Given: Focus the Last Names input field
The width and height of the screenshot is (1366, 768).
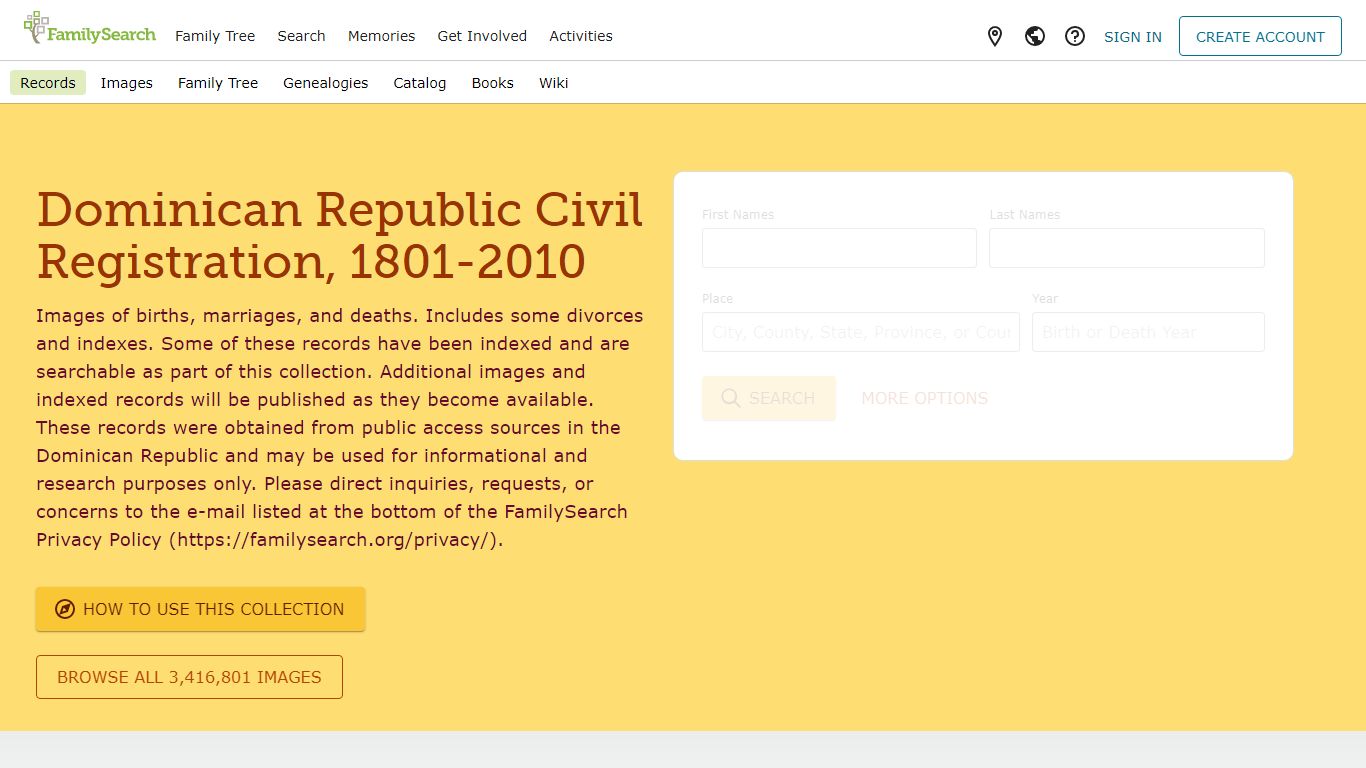Looking at the screenshot, I should (1127, 248).
